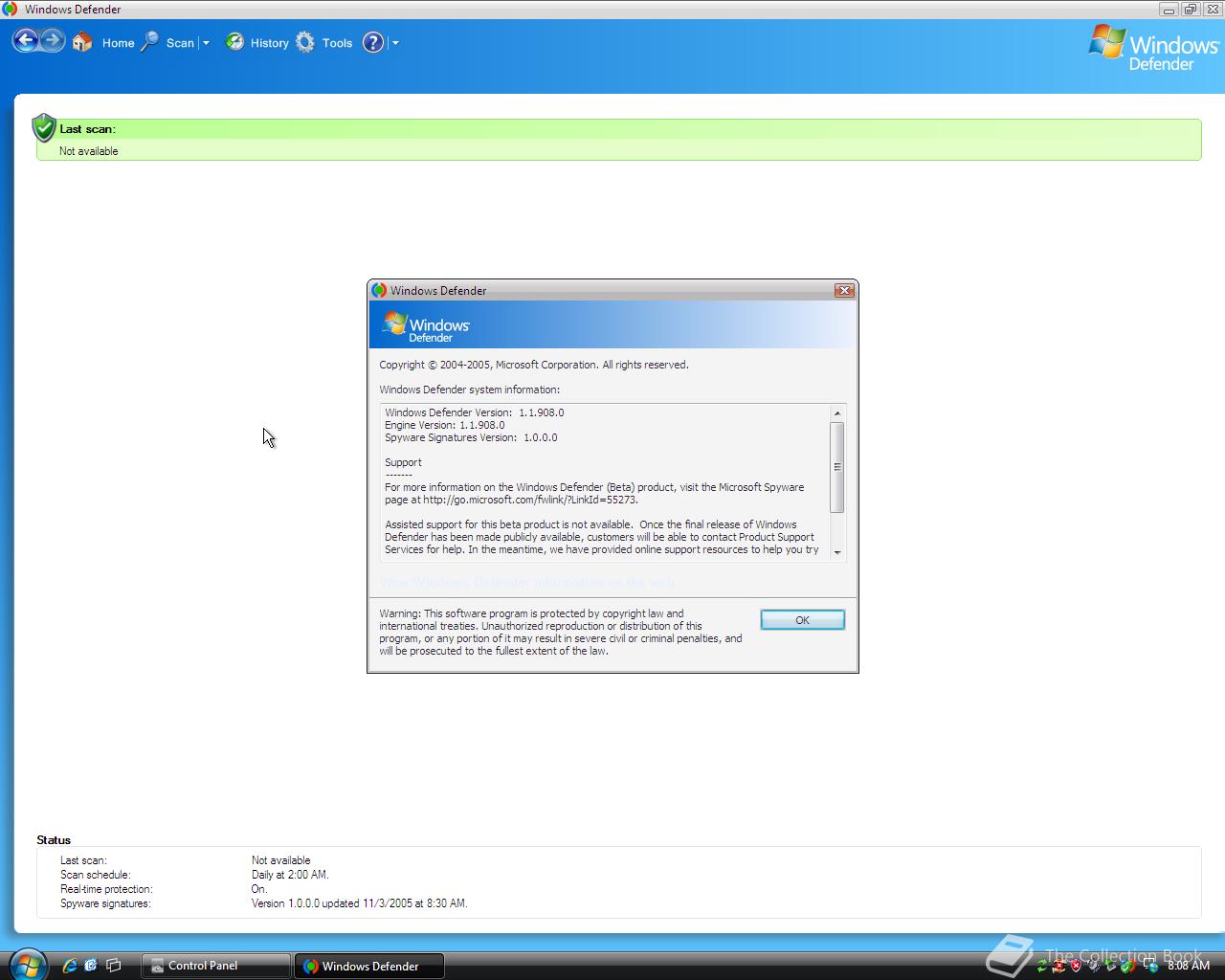Click the green sync arrows tray icon
Screen dimensions: 1225x980
[x=1042, y=966]
